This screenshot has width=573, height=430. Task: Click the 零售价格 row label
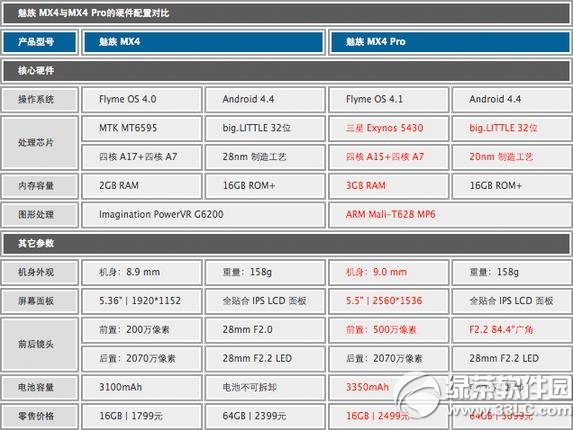[40, 416]
